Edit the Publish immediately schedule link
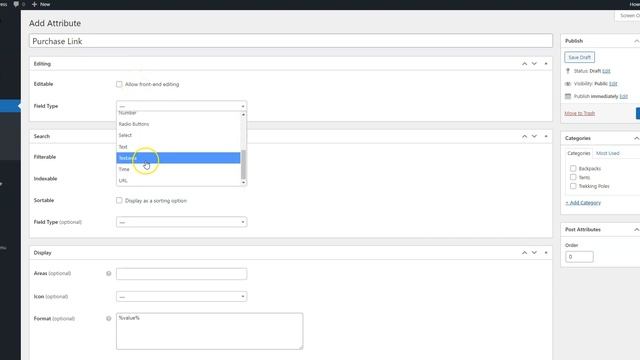 click(624, 96)
